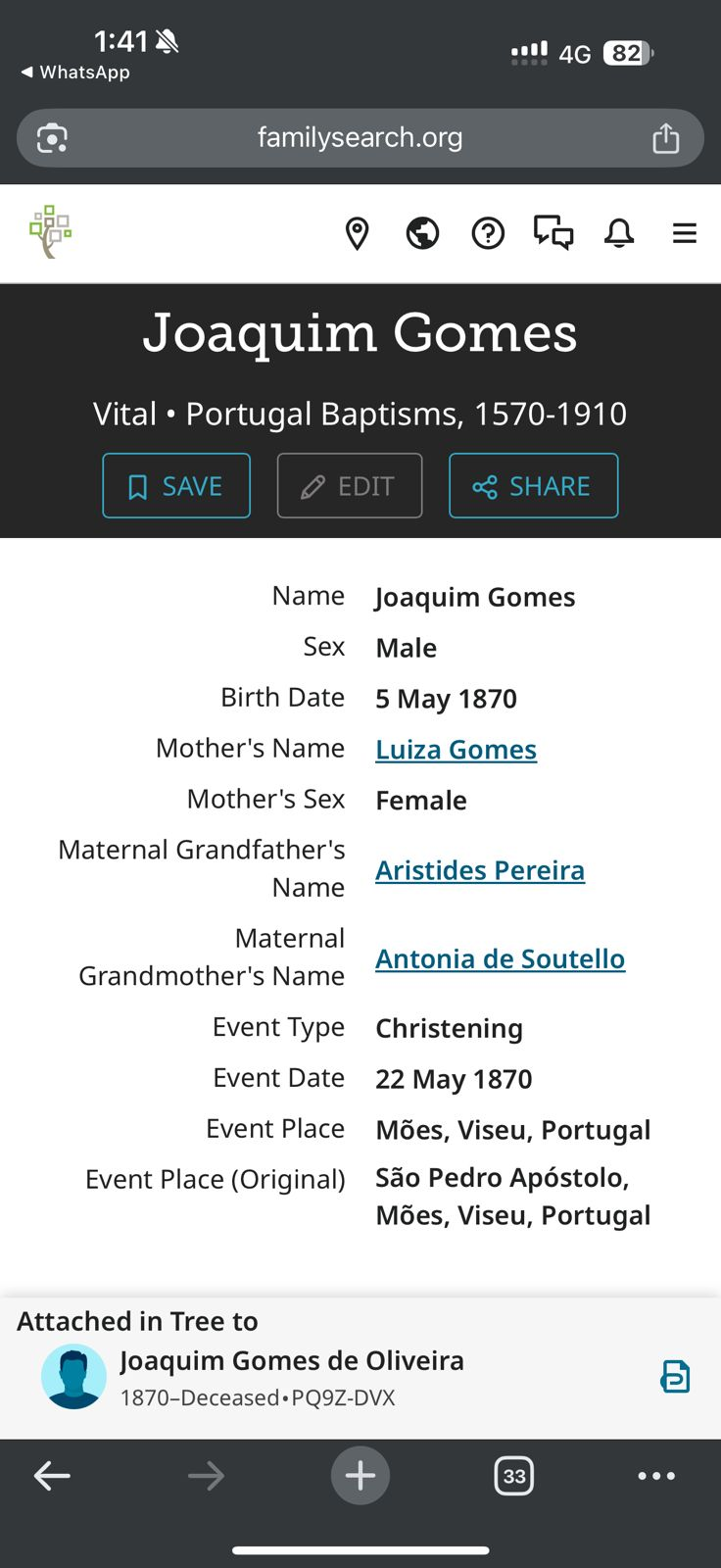Tap the browser share icon
The image size is (721, 1568).
tap(666, 138)
